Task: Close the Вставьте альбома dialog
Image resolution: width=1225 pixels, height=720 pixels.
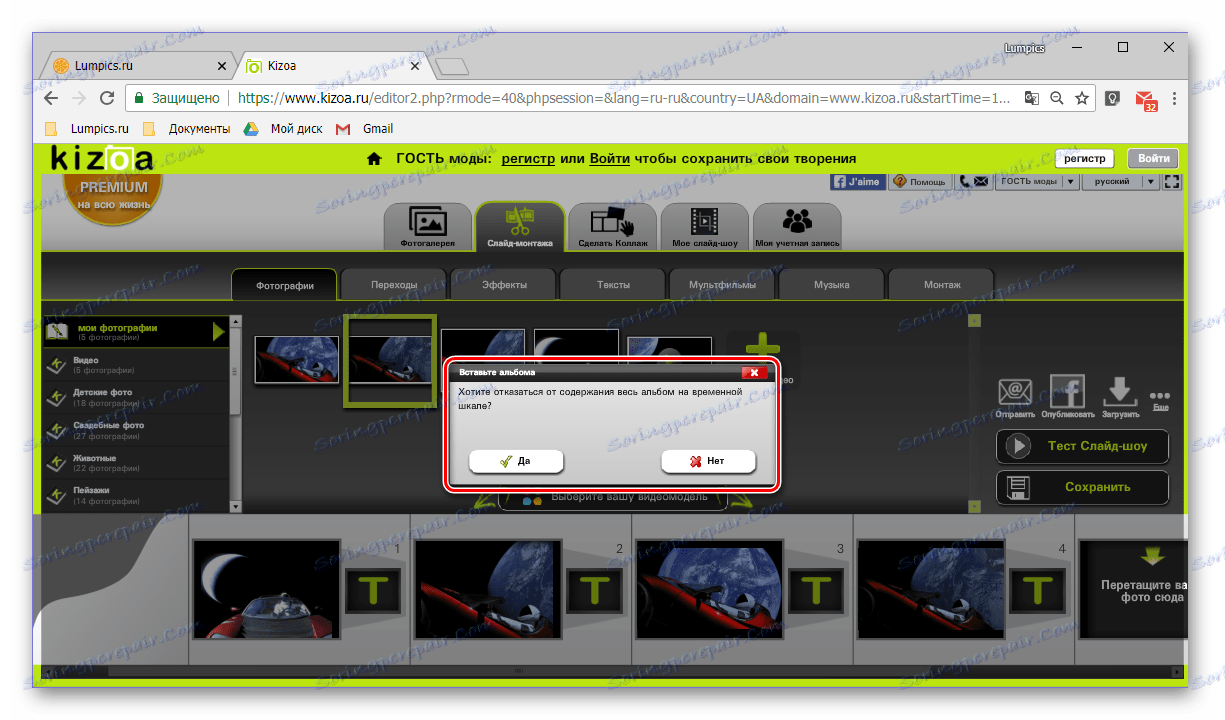Action: coord(754,372)
